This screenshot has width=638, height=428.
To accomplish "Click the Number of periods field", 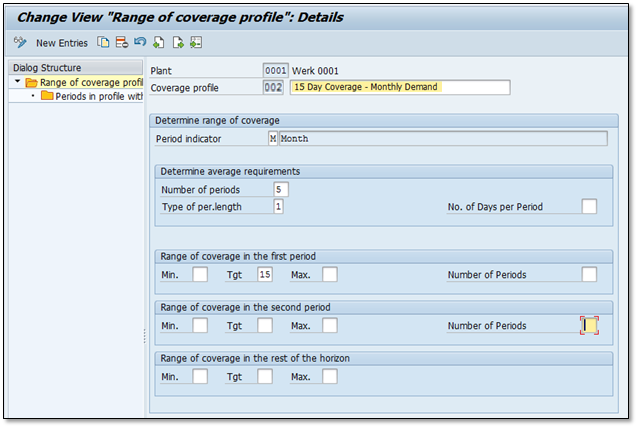I will pyautogui.click(x=281, y=189).
